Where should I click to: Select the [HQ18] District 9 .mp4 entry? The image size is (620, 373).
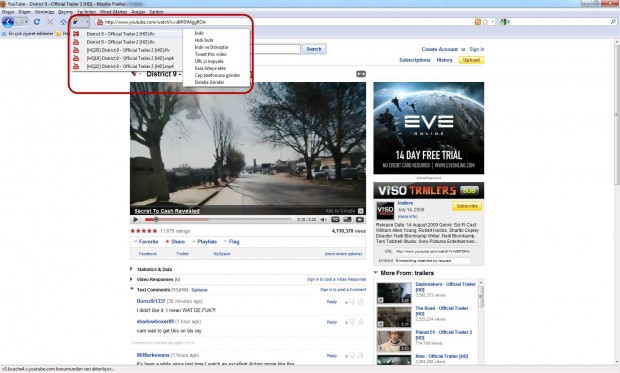[x=127, y=58]
